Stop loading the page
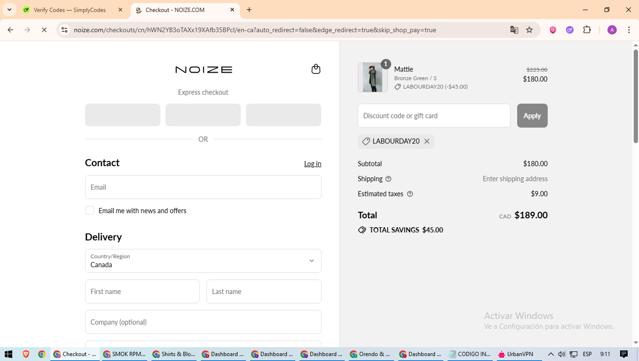 (44, 30)
